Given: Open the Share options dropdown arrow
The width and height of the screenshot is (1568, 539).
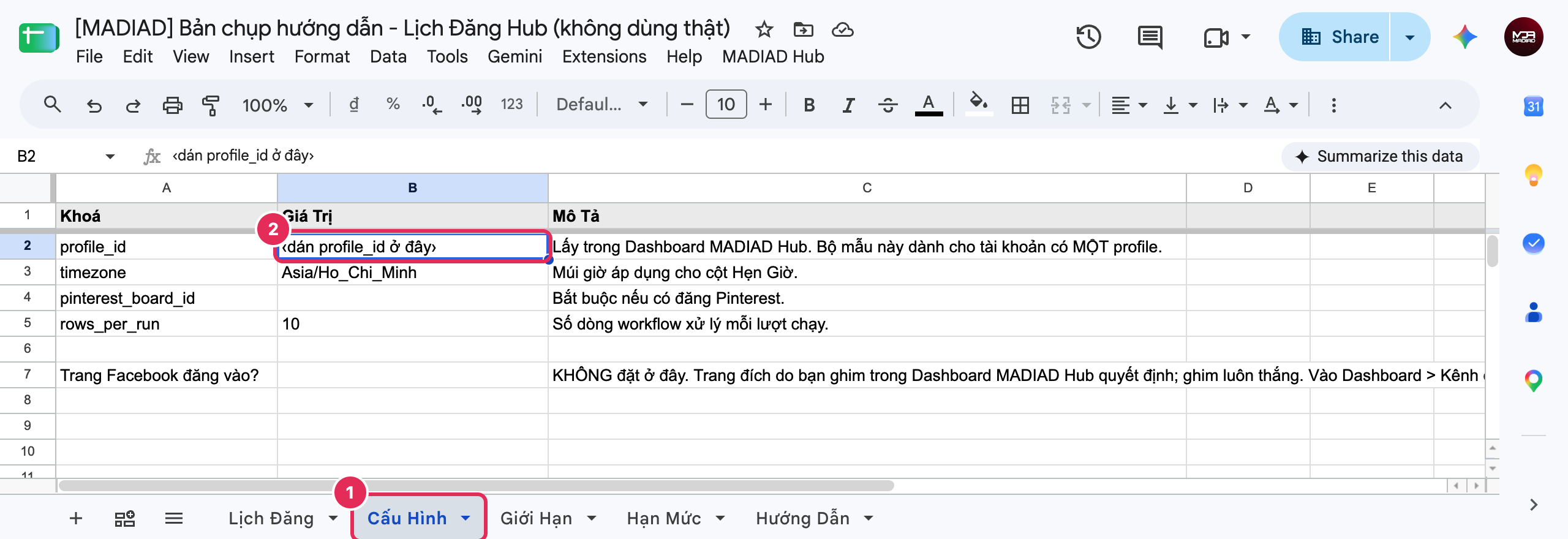Looking at the screenshot, I should click(x=1410, y=37).
